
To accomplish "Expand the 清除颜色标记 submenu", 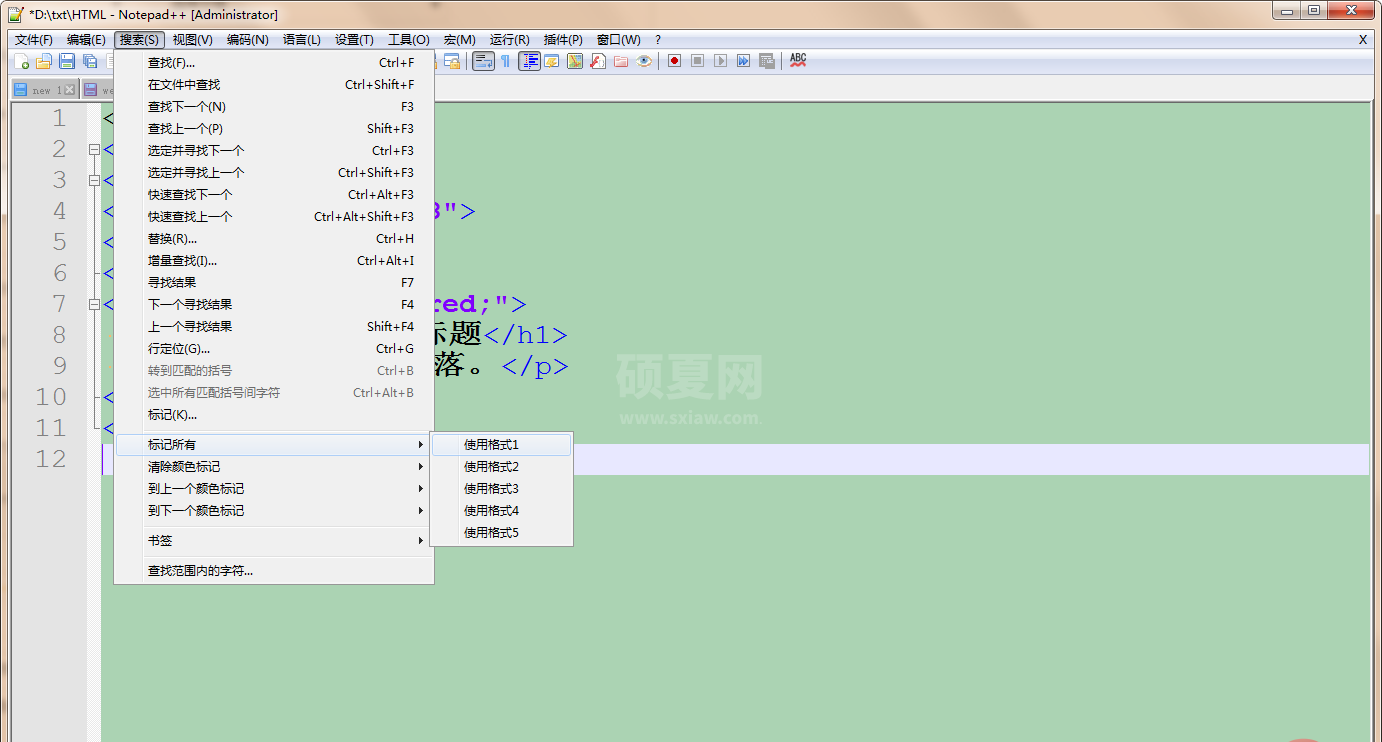I will point(273,467).
